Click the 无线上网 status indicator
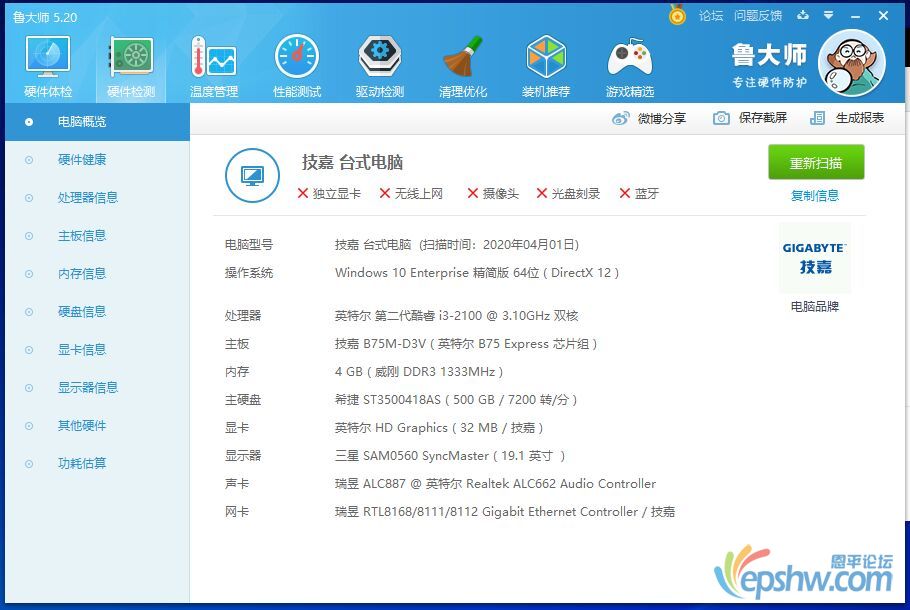Screen dimensions: 910x610 (x=411, y=194)
